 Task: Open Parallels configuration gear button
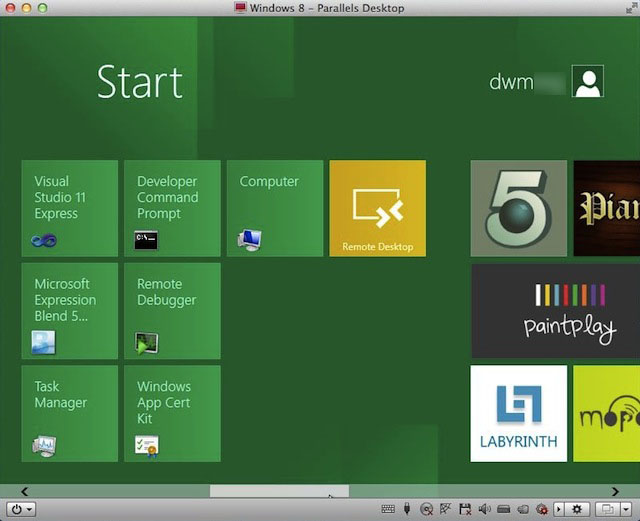click(577, 509)
